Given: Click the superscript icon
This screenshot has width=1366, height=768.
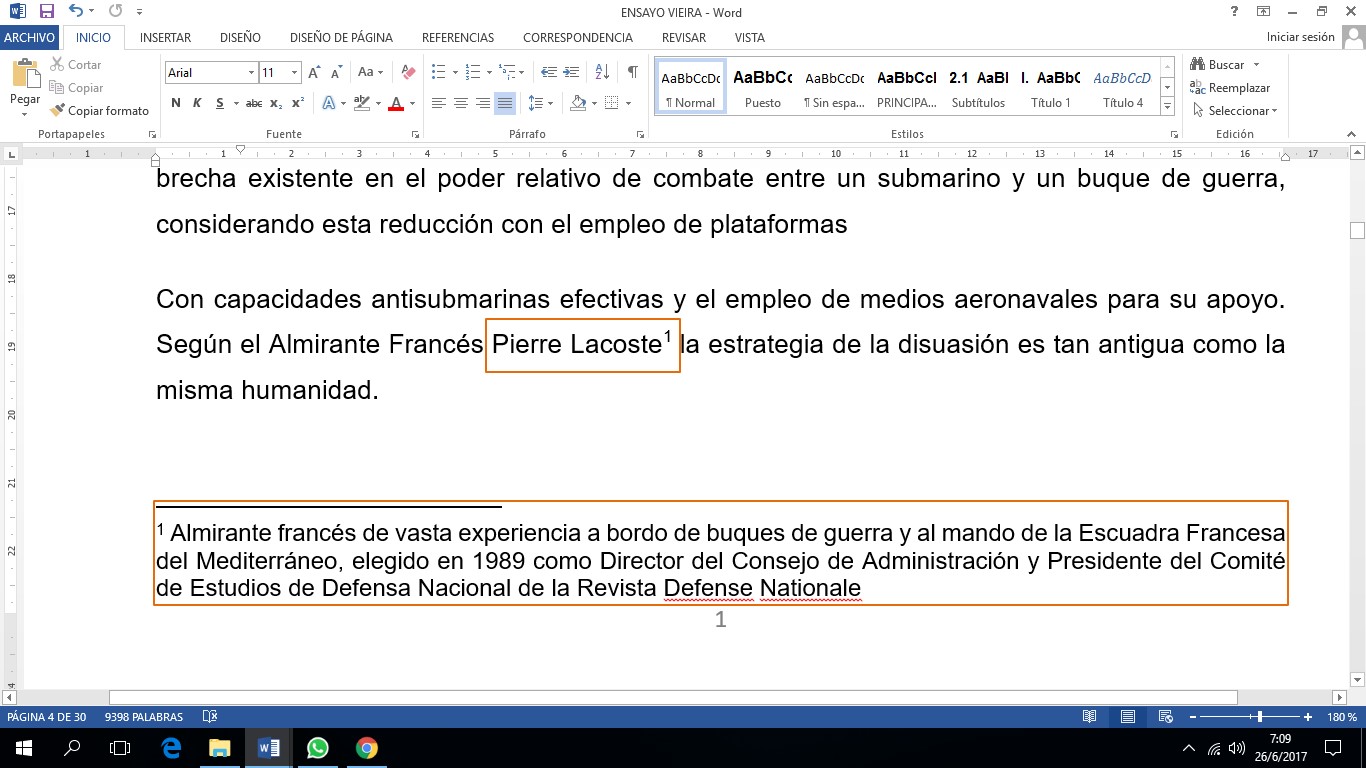Looking at the screenshot, I should pyautogui.click(x=298, y=102).
